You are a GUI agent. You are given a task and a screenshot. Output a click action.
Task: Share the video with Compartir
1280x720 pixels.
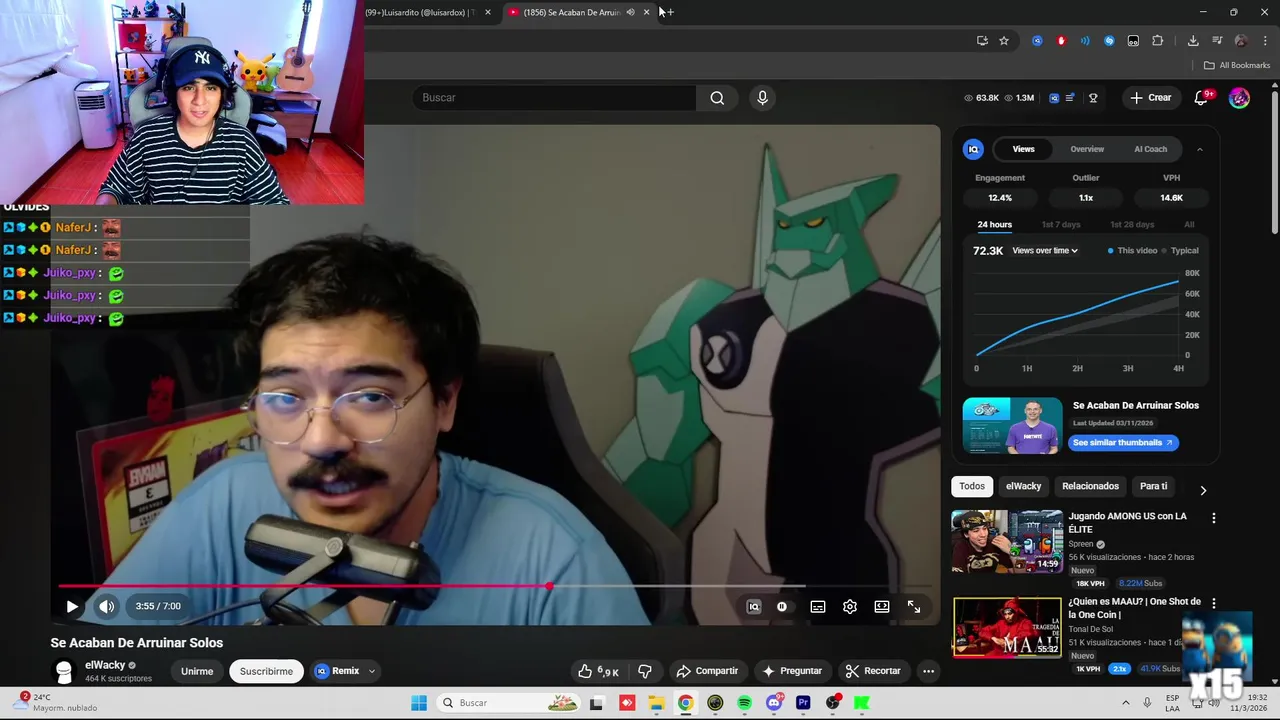[707, 671]
